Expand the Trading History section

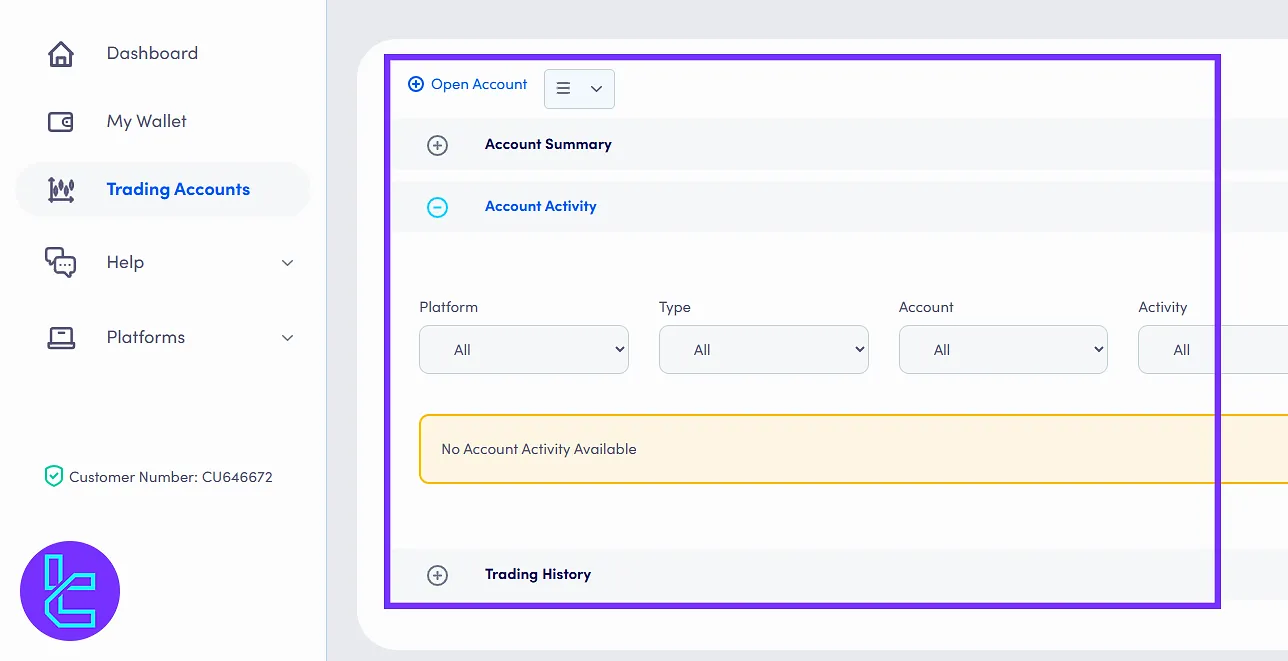coord(437,575)
